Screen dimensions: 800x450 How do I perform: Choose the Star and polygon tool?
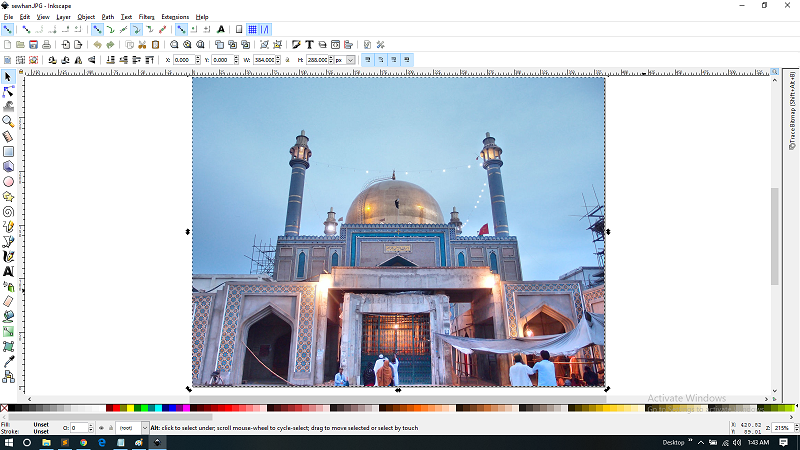[8, 197]
